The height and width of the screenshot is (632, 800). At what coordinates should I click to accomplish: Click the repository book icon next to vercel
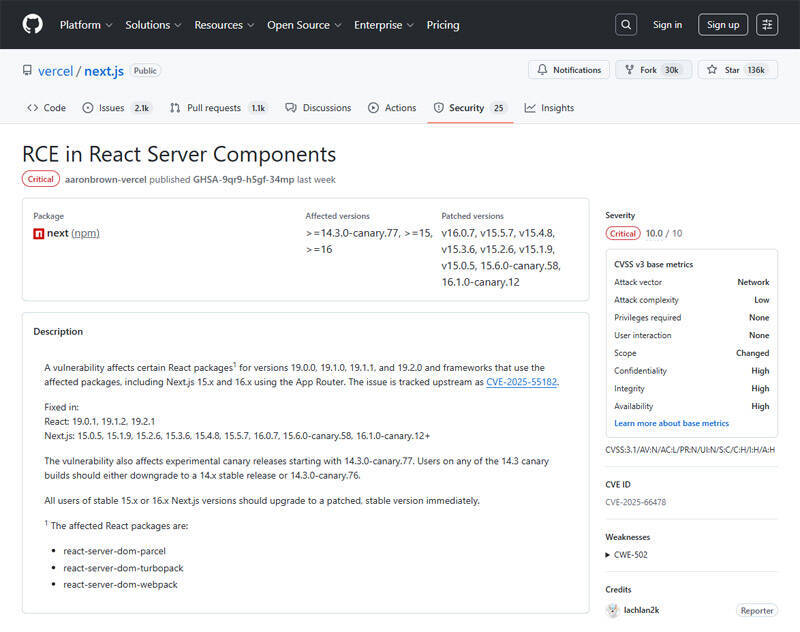pyautogui.click(x=27, y=70)
